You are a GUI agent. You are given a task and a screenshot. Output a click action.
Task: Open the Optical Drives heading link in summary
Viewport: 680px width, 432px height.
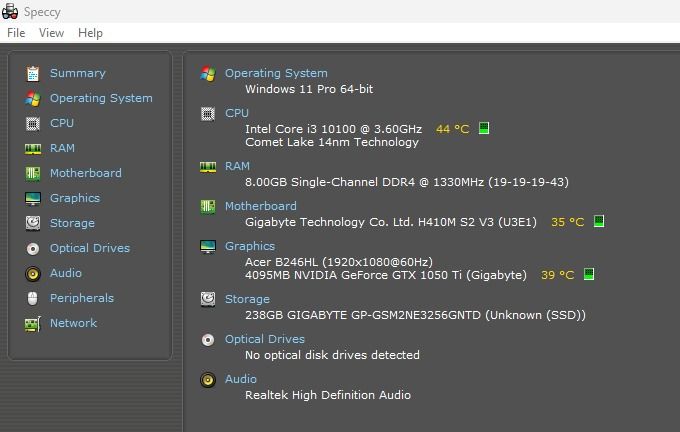click(265, 339)
